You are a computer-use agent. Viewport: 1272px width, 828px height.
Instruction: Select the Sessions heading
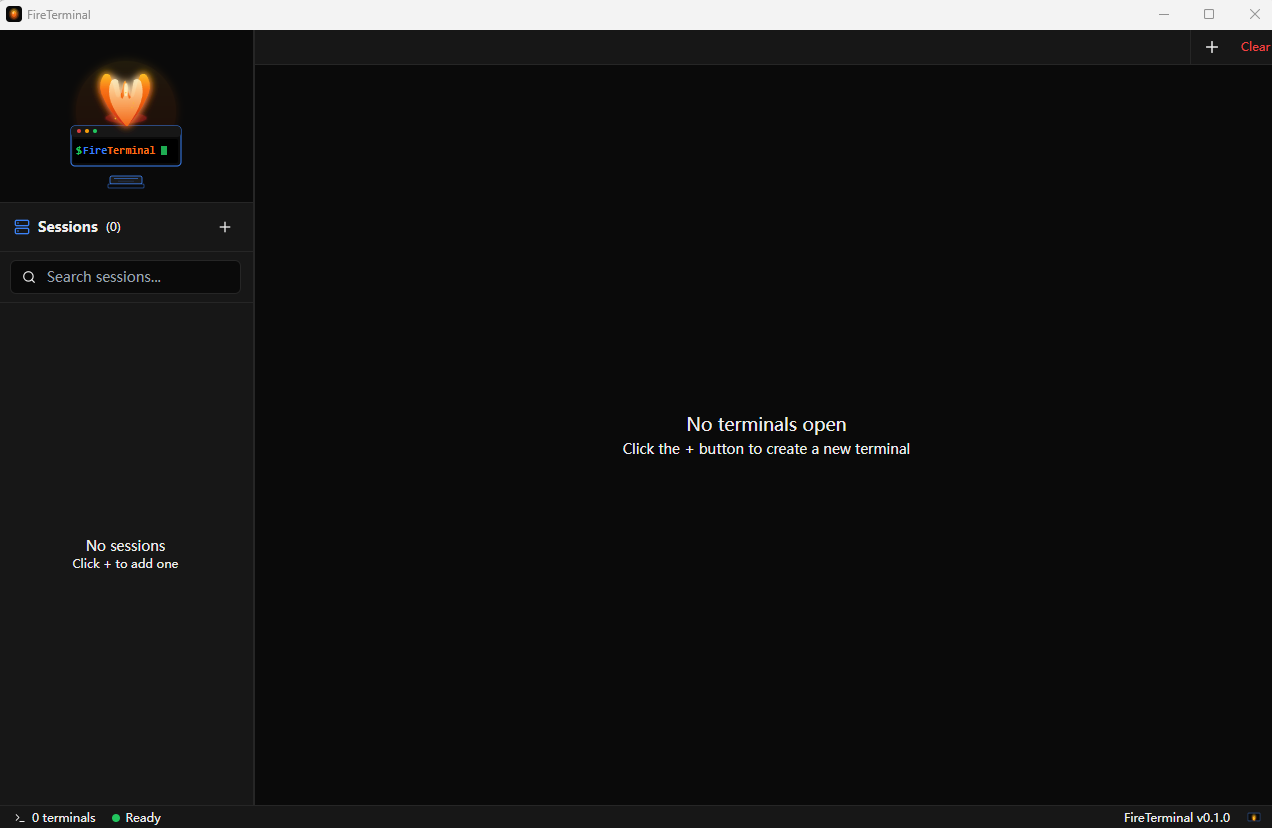point(68,227)
